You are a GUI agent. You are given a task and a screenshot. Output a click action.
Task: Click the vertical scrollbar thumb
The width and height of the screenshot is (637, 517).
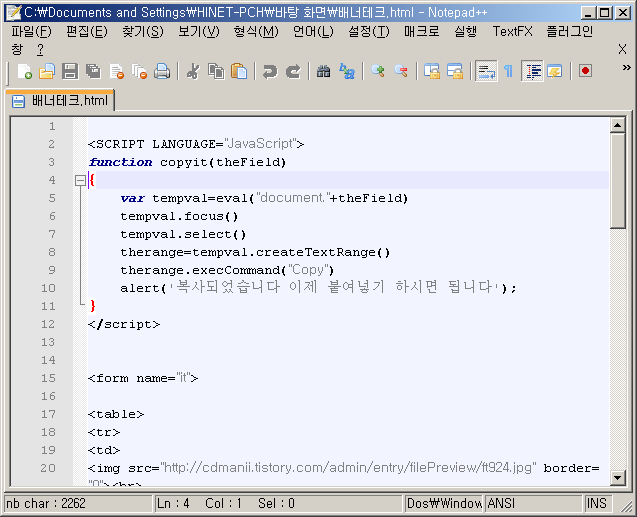617,181
